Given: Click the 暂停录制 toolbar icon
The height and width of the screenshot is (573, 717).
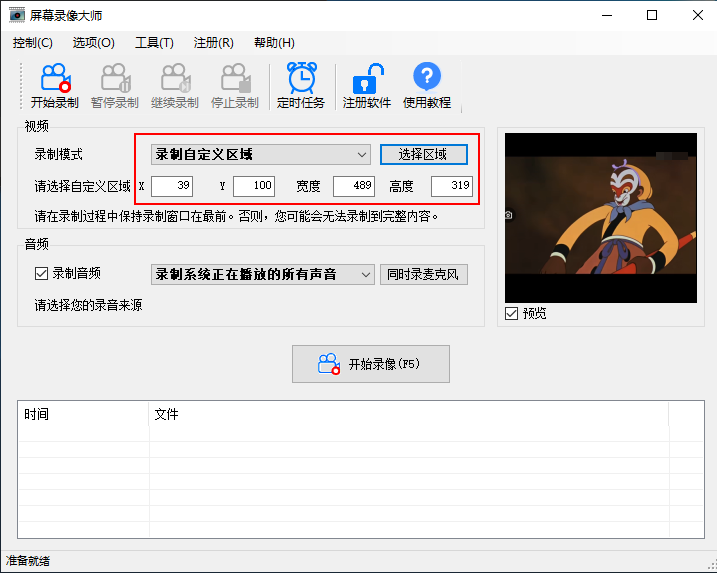Looking at the screenshot, I should [114, 79].
